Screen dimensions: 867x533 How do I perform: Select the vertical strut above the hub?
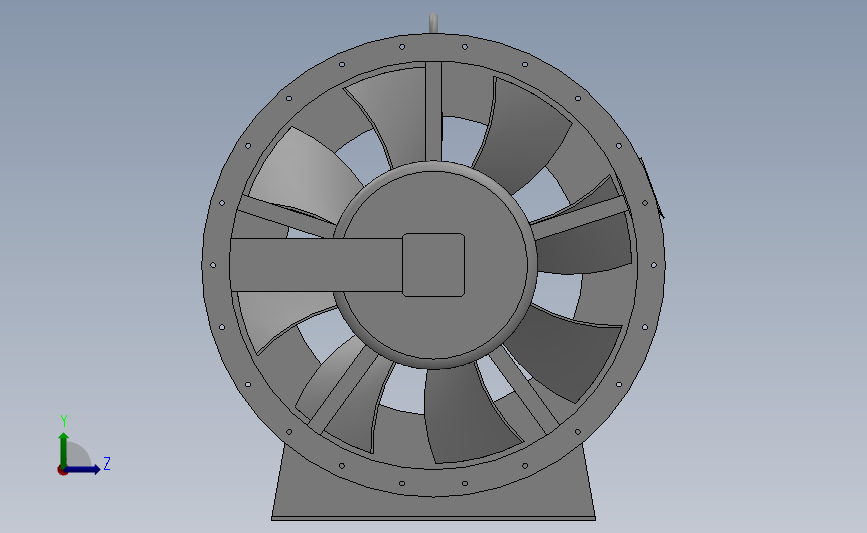click(434, 111)
